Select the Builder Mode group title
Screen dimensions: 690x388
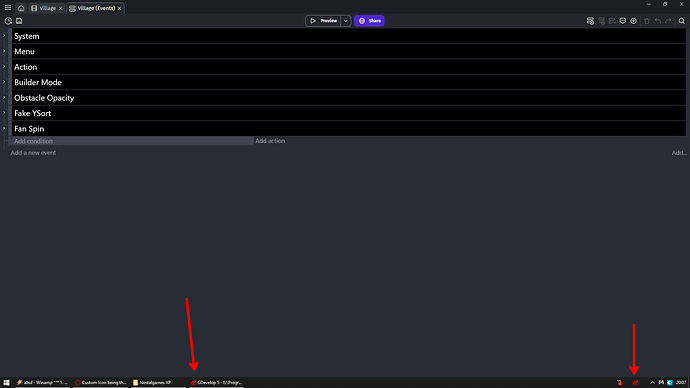tap(38, 82)
